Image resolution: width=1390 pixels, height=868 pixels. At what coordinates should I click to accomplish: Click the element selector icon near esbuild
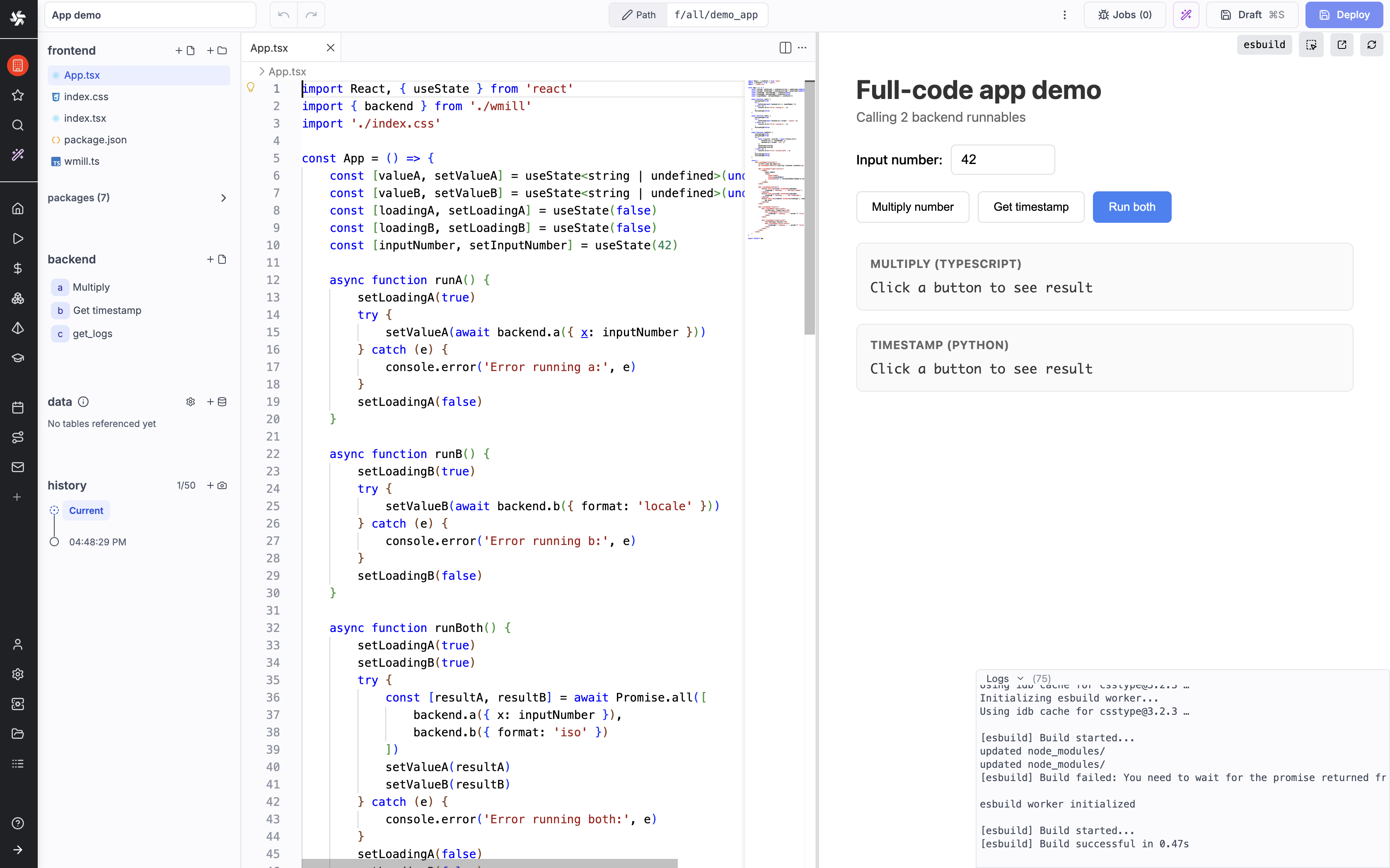tap(1311, 44)
